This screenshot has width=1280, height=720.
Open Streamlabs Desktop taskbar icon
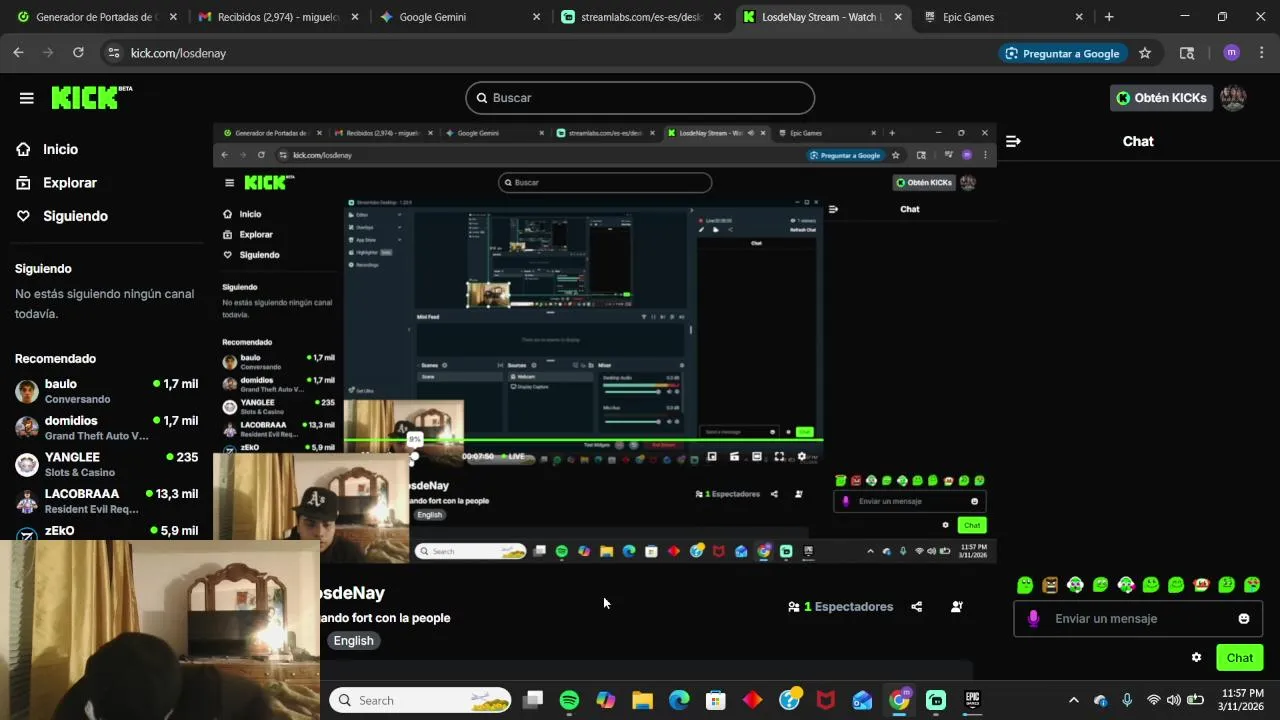[x=936, y=700]
